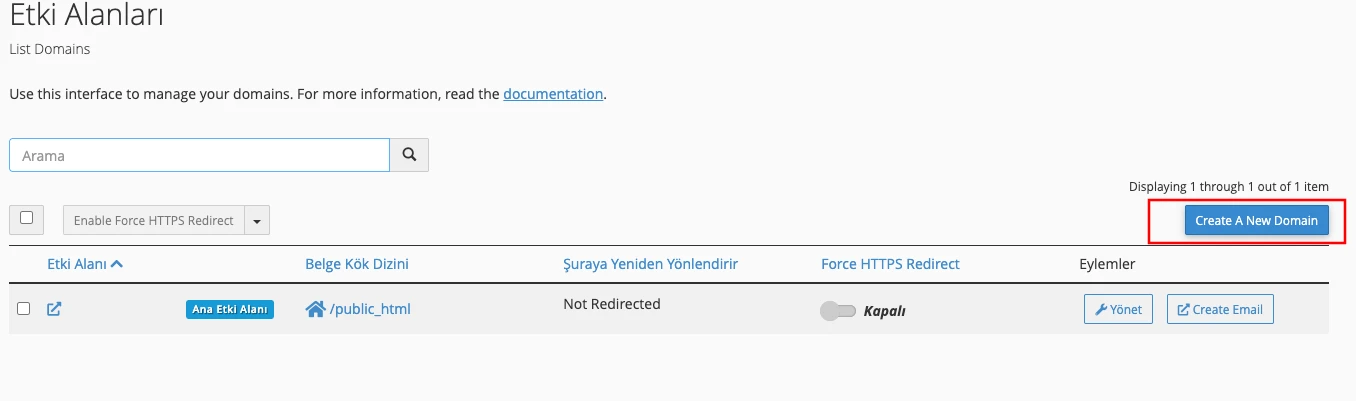Click the Etki Alanı column header text
This screenshot has width=1356, height=401.
click(77, 264)
